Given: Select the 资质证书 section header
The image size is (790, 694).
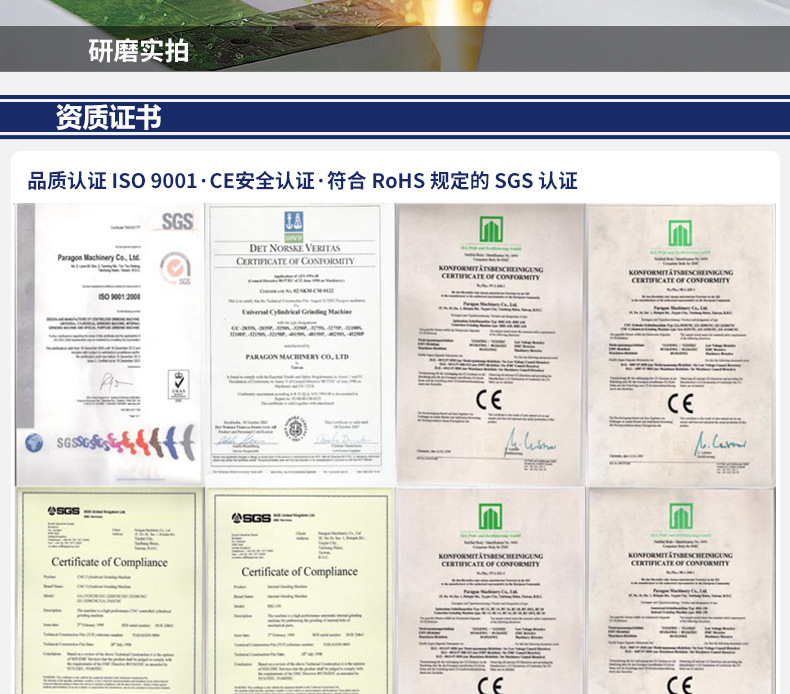Looking at the screenshot, I should coord(108,118).
